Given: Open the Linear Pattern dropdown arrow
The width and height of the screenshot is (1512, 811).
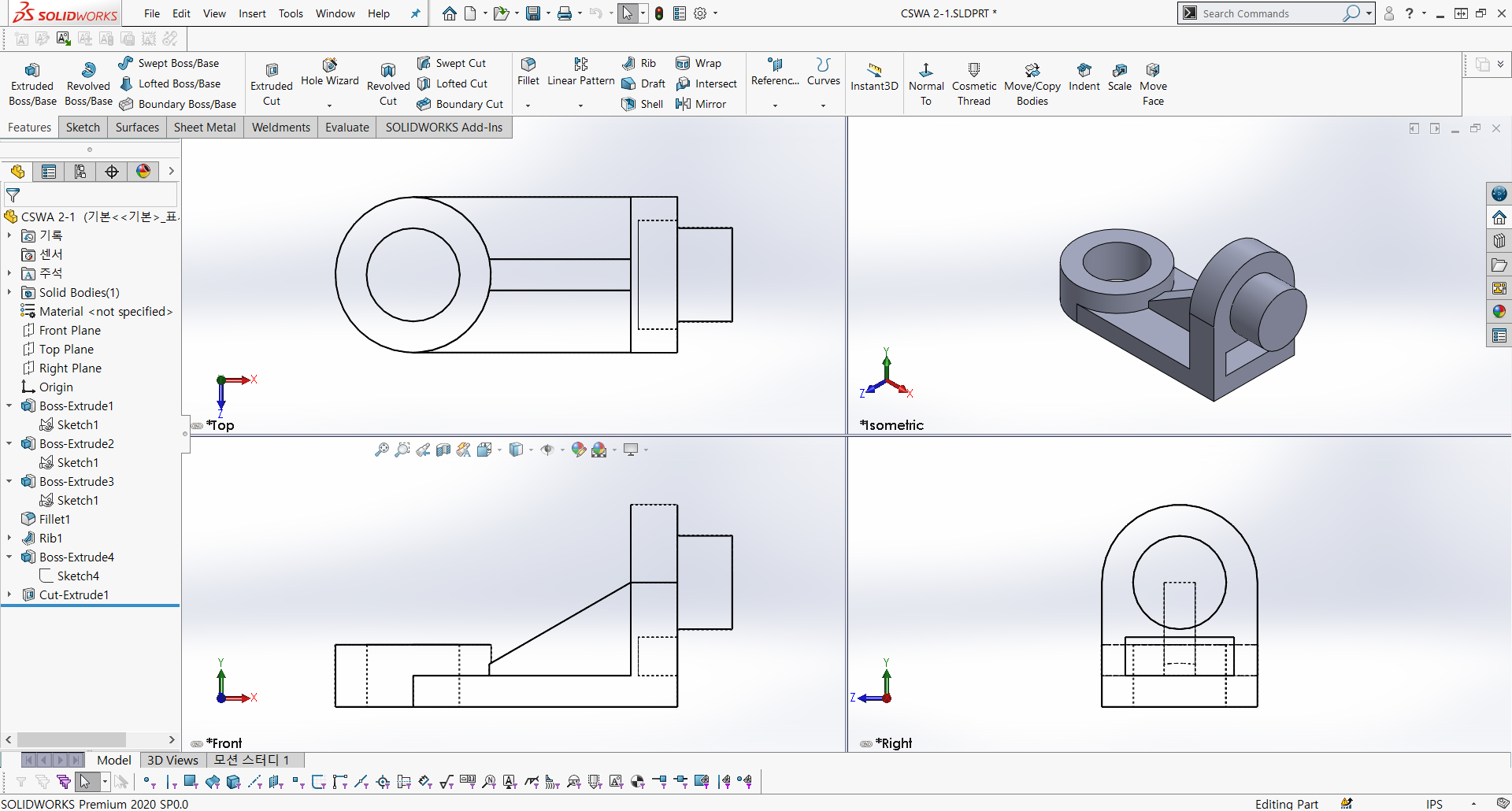Looking at the screenshot, I should 580,105.
